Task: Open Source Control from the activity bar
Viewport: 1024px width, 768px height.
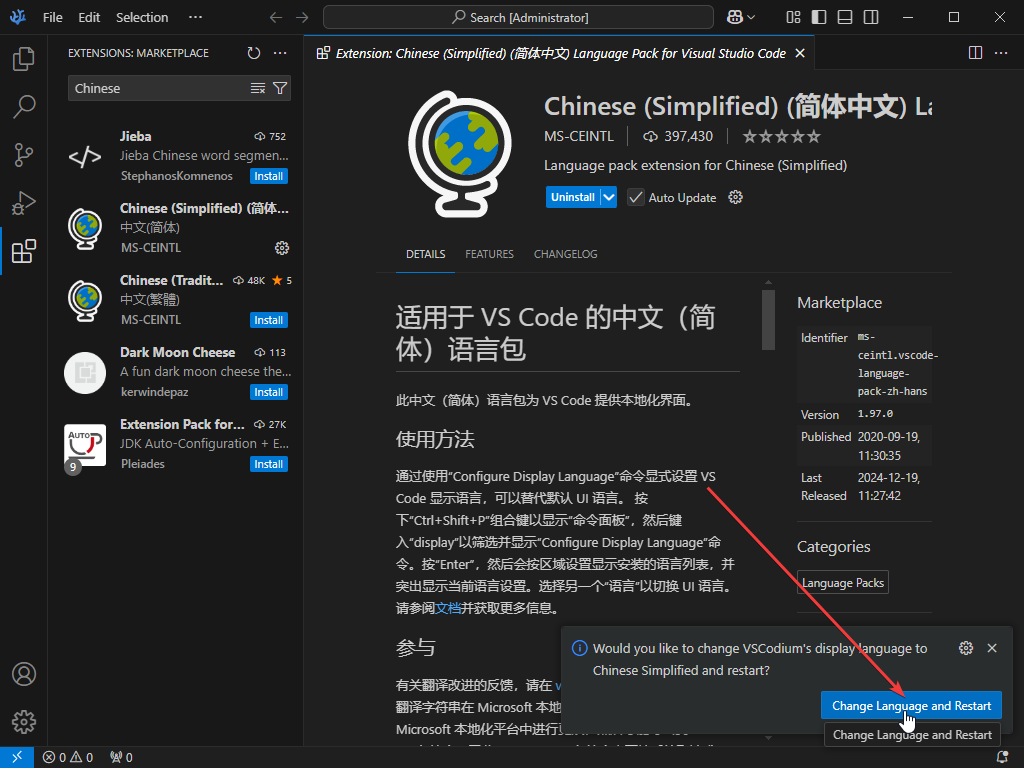Action: 22,155
